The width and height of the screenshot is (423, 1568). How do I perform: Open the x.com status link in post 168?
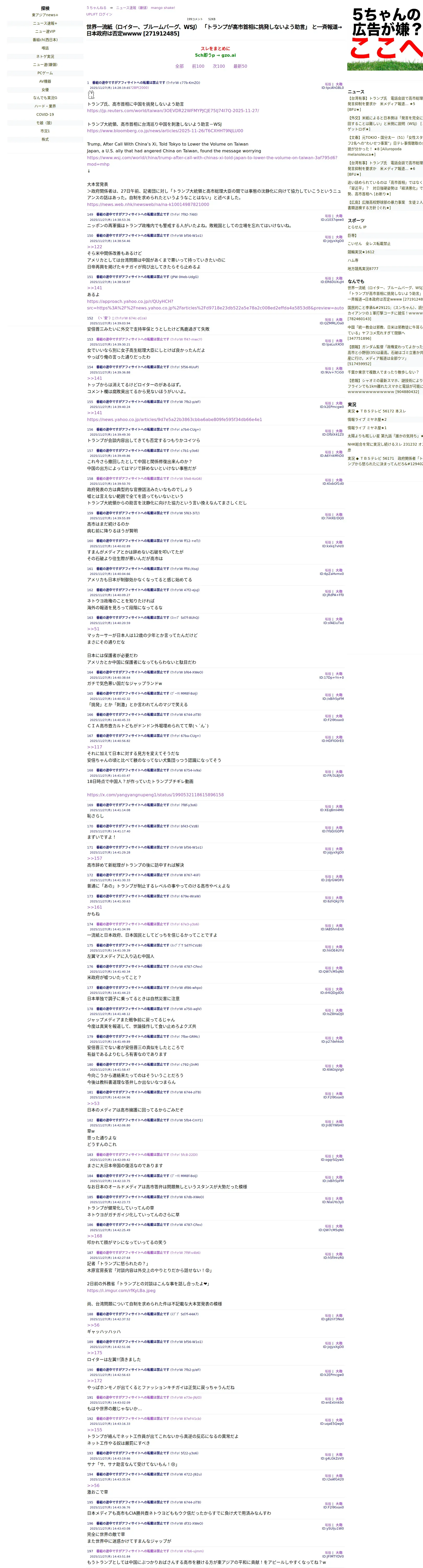[x=155, y=794]
